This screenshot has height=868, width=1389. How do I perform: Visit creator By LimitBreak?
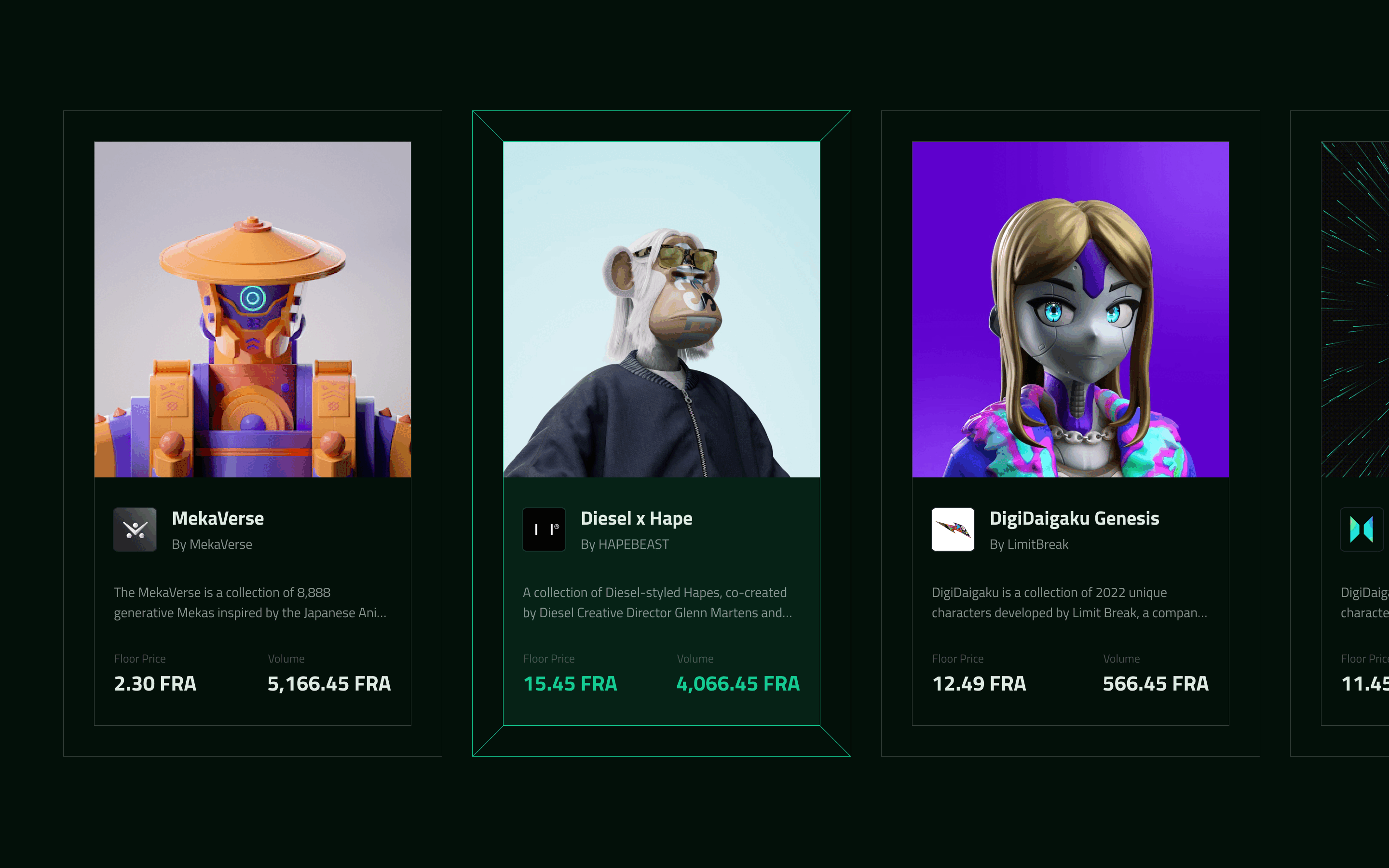(x=1029, y=544)
